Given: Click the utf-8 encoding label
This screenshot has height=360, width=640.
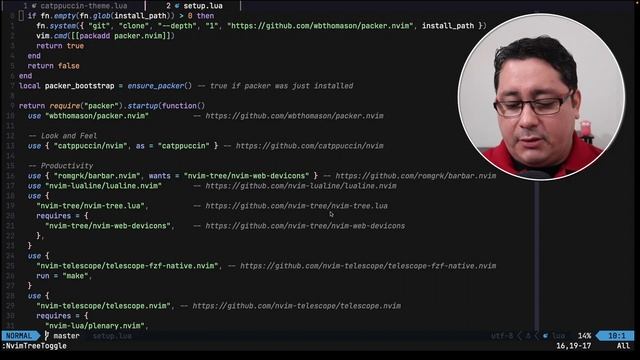Looking at the screenshot, I should click(x=502, y=336).
